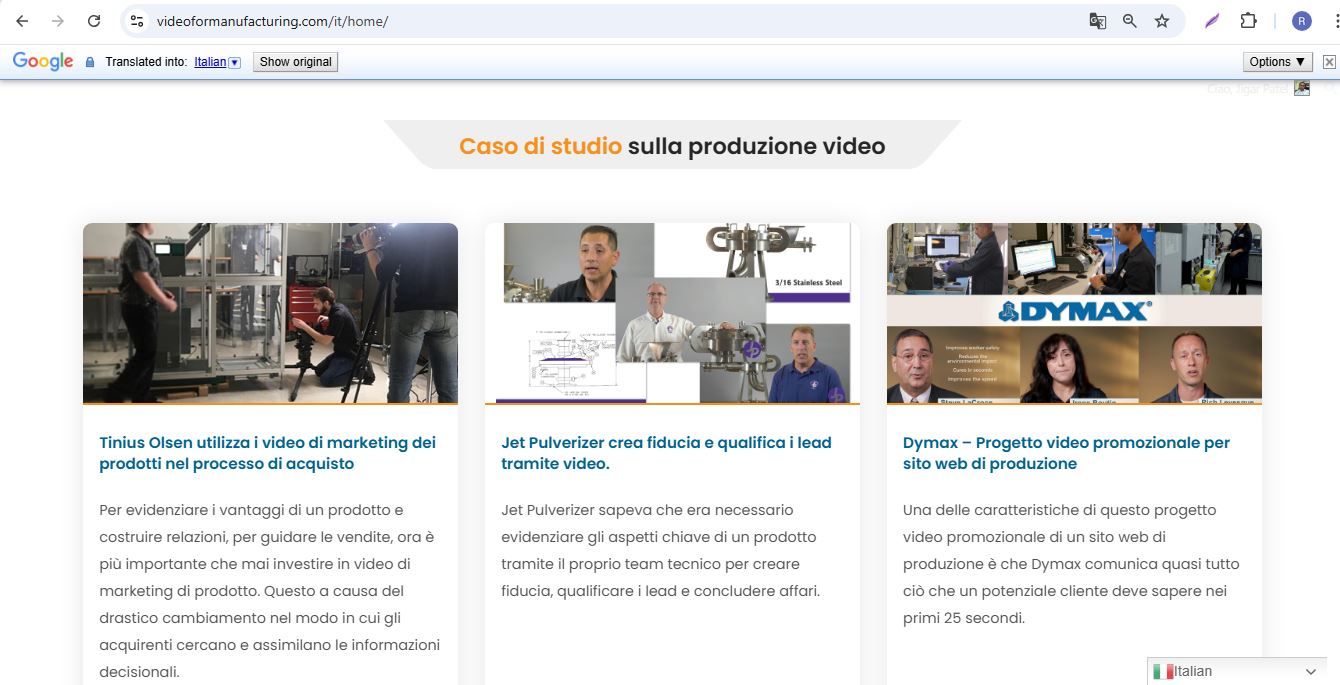Open the Italian translated-language dropdown
This screenshot has height=685, width=1340.
click(217, 62)
